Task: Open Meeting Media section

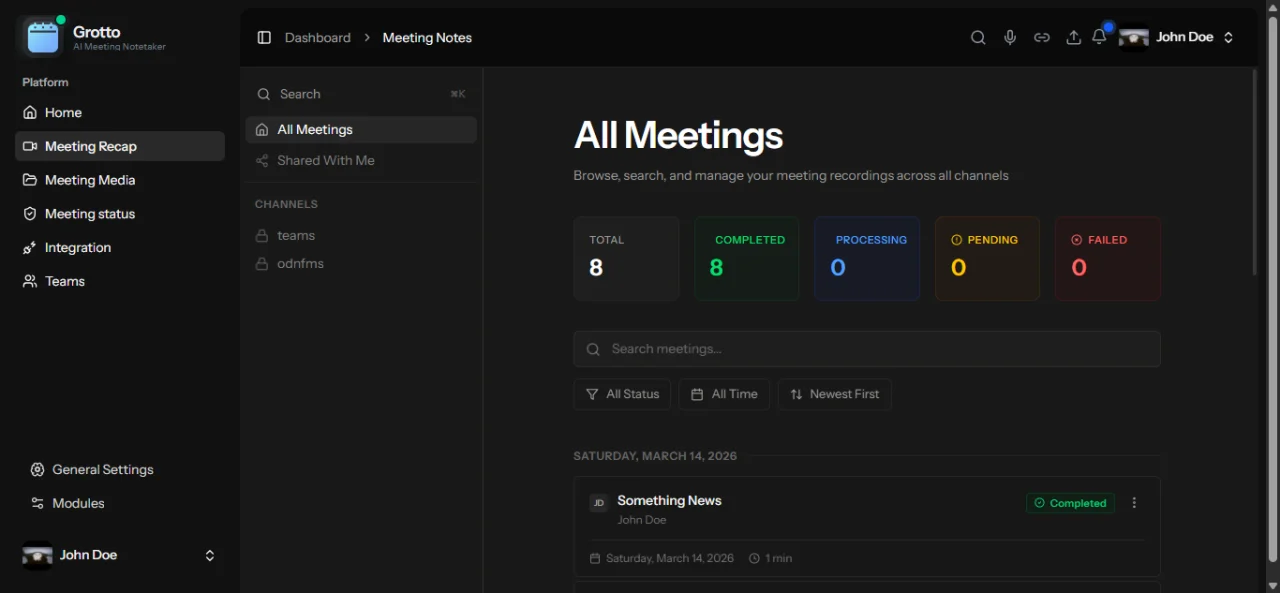Action: [x=120, y=180]
